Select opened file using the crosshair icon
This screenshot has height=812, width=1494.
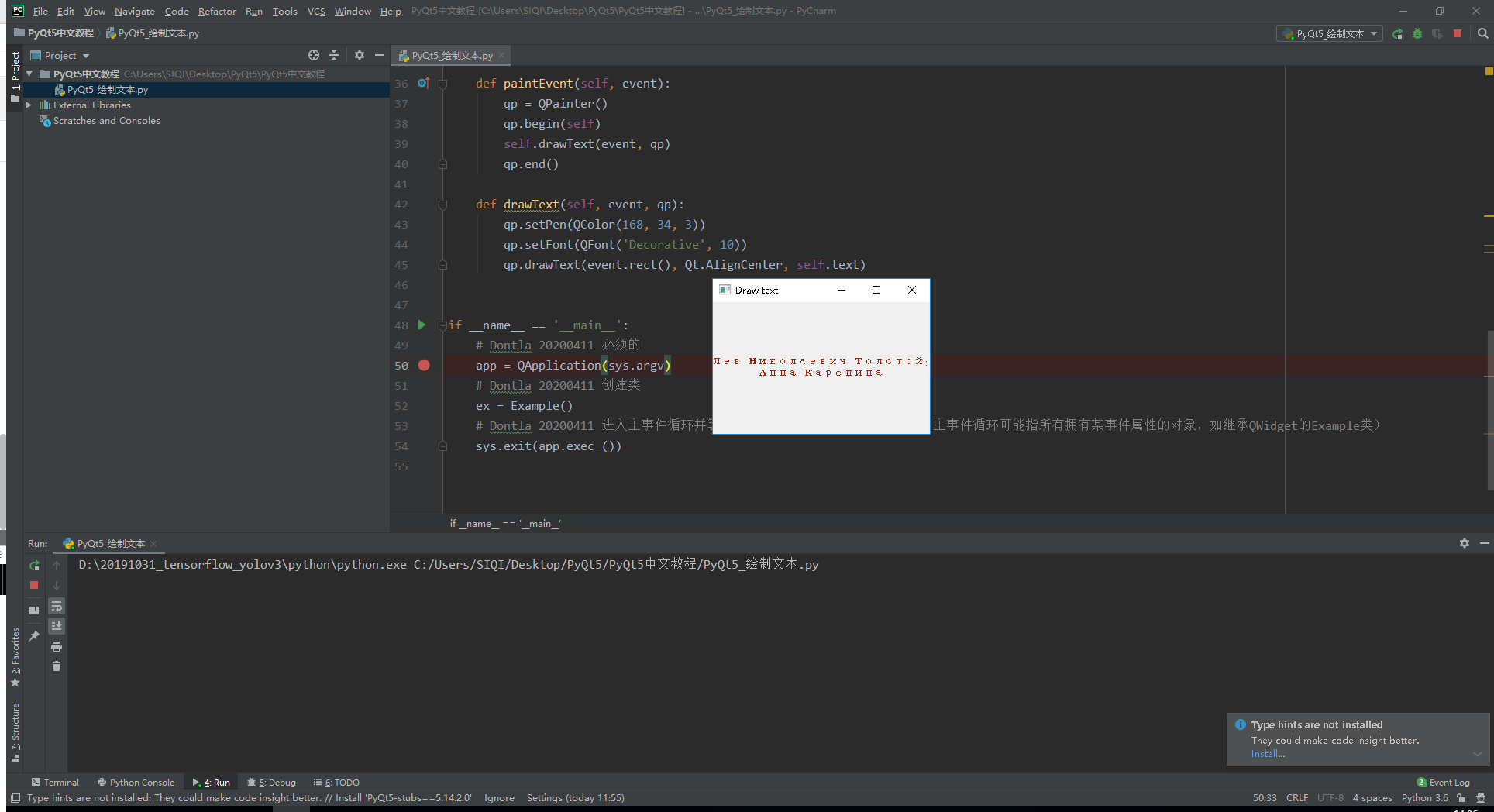pyautogui.click(x=313, y=55)
